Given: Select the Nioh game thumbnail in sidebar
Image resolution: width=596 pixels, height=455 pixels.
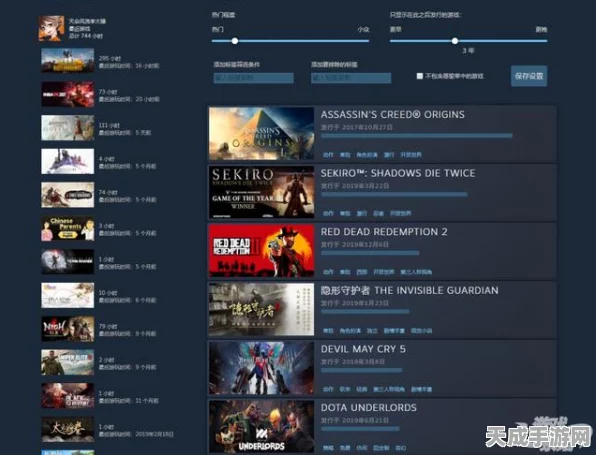Looking at the screenshot, I should point(68,329).
